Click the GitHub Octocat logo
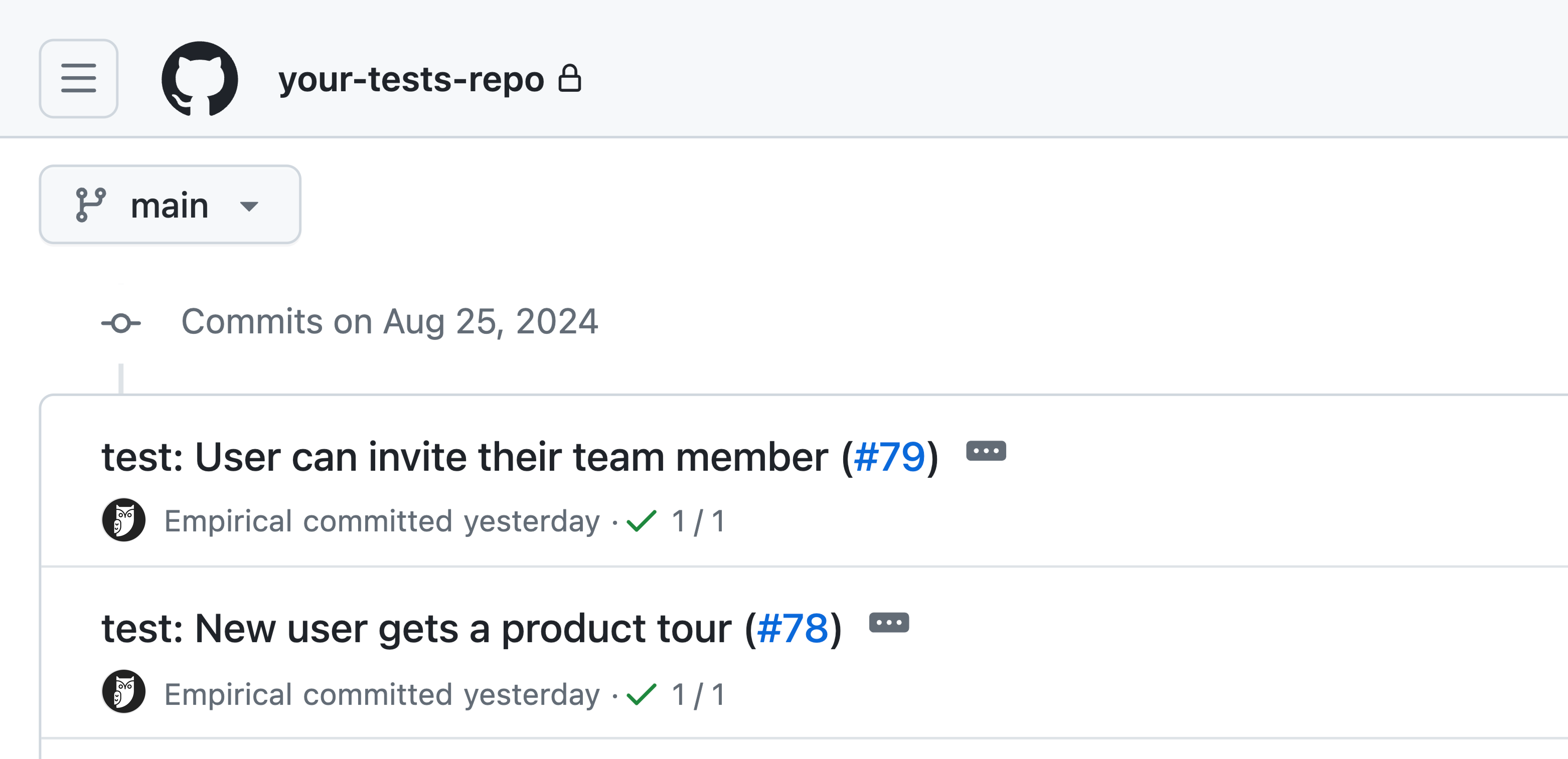This screenshot has height=759, width=1568. pyautogui.click(x=200, y=78)
